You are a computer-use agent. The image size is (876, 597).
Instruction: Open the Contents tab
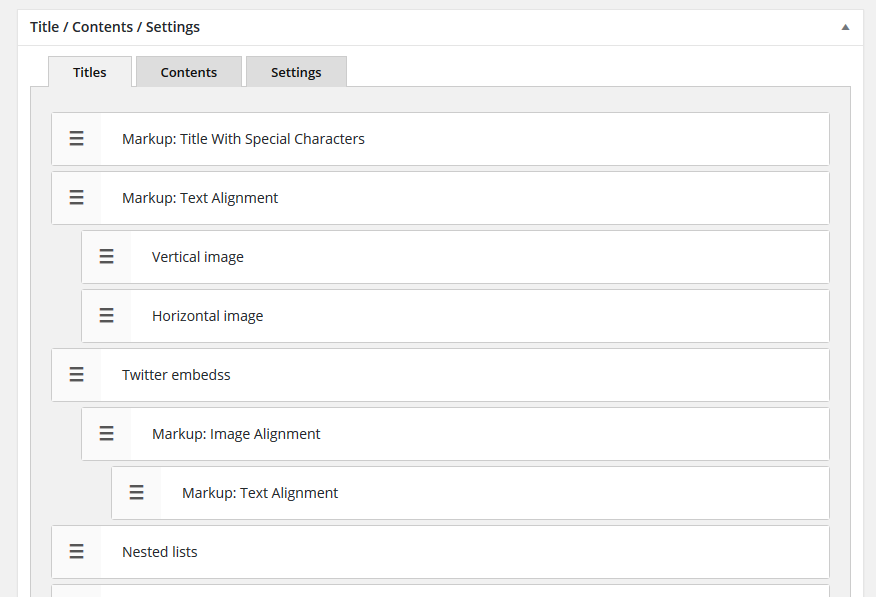[x=189, y=72]
